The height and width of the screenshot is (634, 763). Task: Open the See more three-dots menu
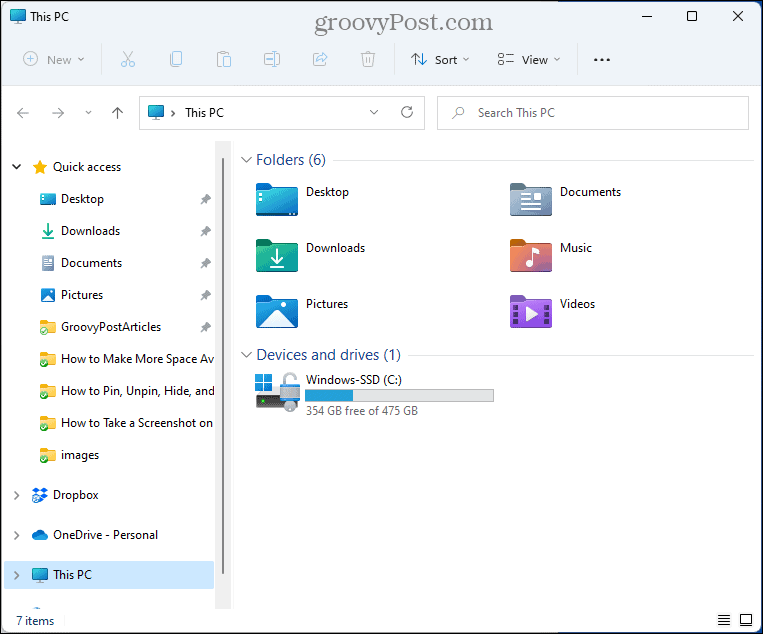point(602,60)
